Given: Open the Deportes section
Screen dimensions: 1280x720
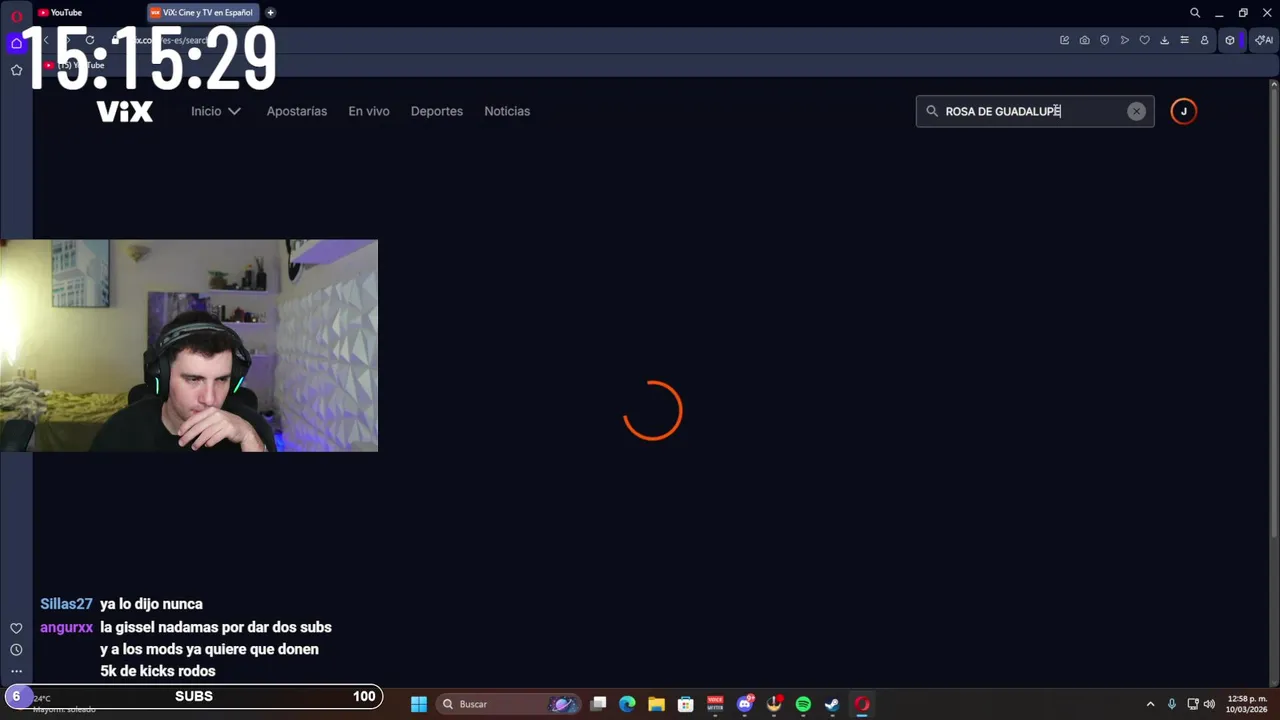Looking at the screenshot, I should 437,111.
